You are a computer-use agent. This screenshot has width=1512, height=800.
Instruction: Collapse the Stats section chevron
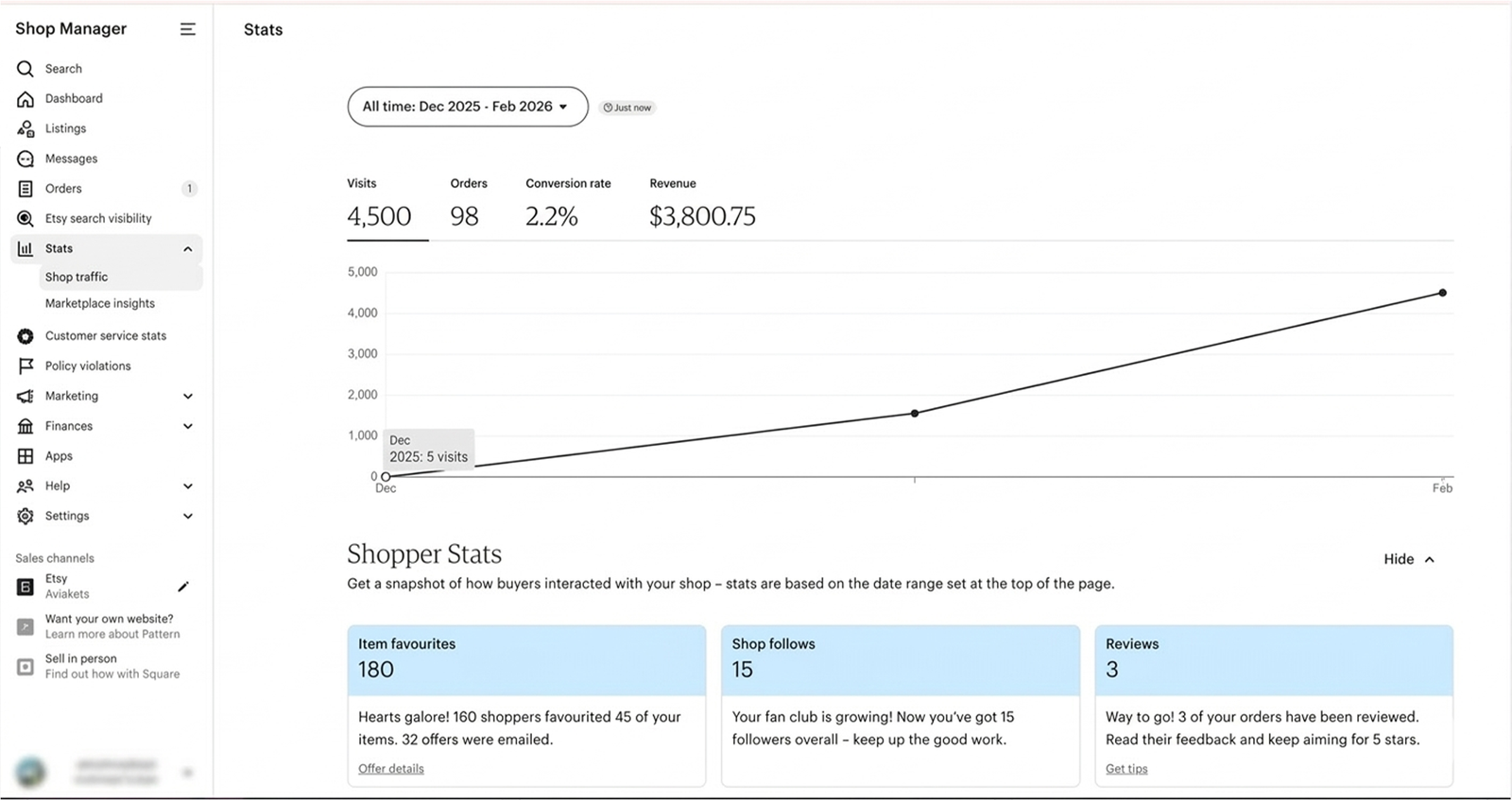[188, 248]
